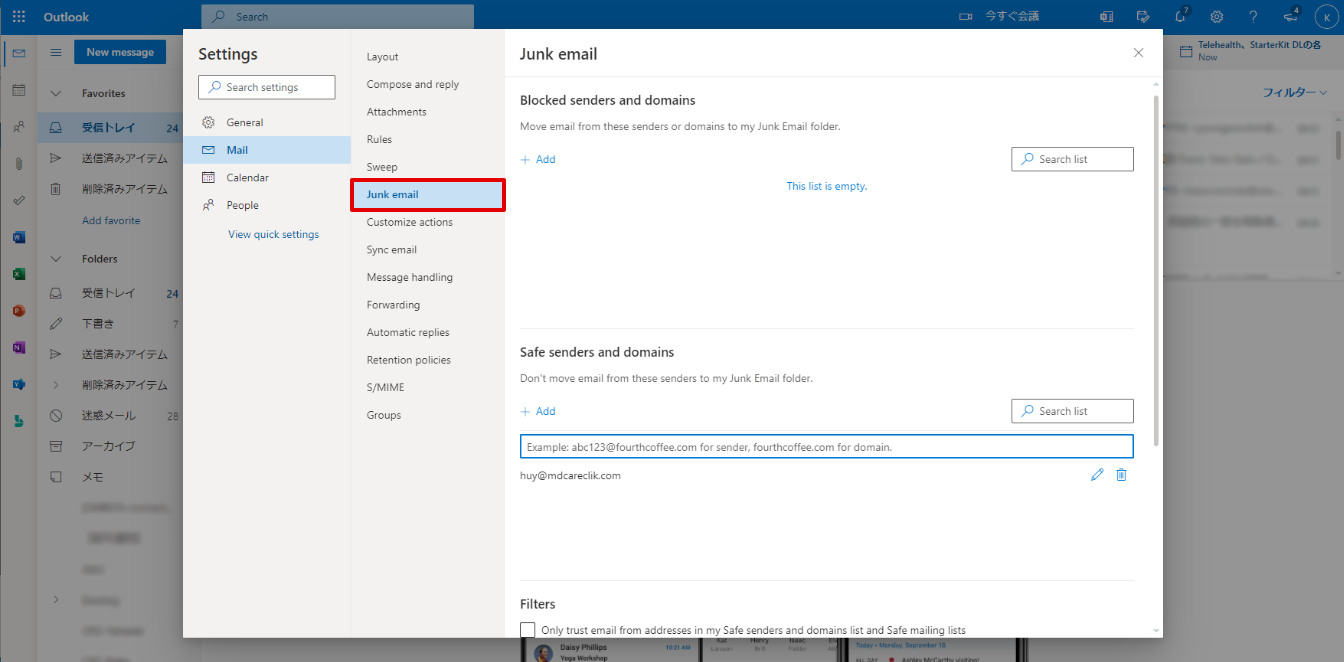
Task: Open the Junk email settings
Action: pyautogui.click(x=428, y=194)
